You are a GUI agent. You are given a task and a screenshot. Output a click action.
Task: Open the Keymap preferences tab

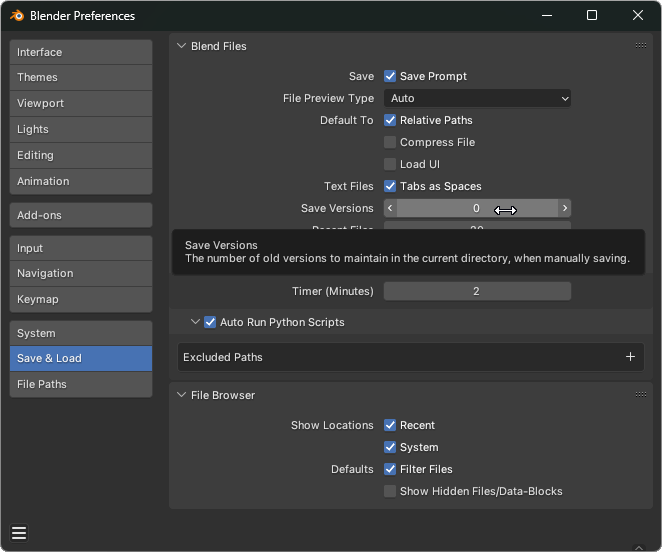pyautogui.click(x=80, y=299)
